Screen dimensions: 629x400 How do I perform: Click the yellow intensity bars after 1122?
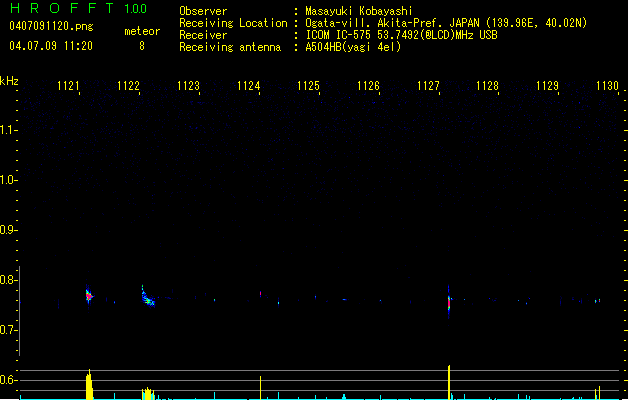coord(148,394)
